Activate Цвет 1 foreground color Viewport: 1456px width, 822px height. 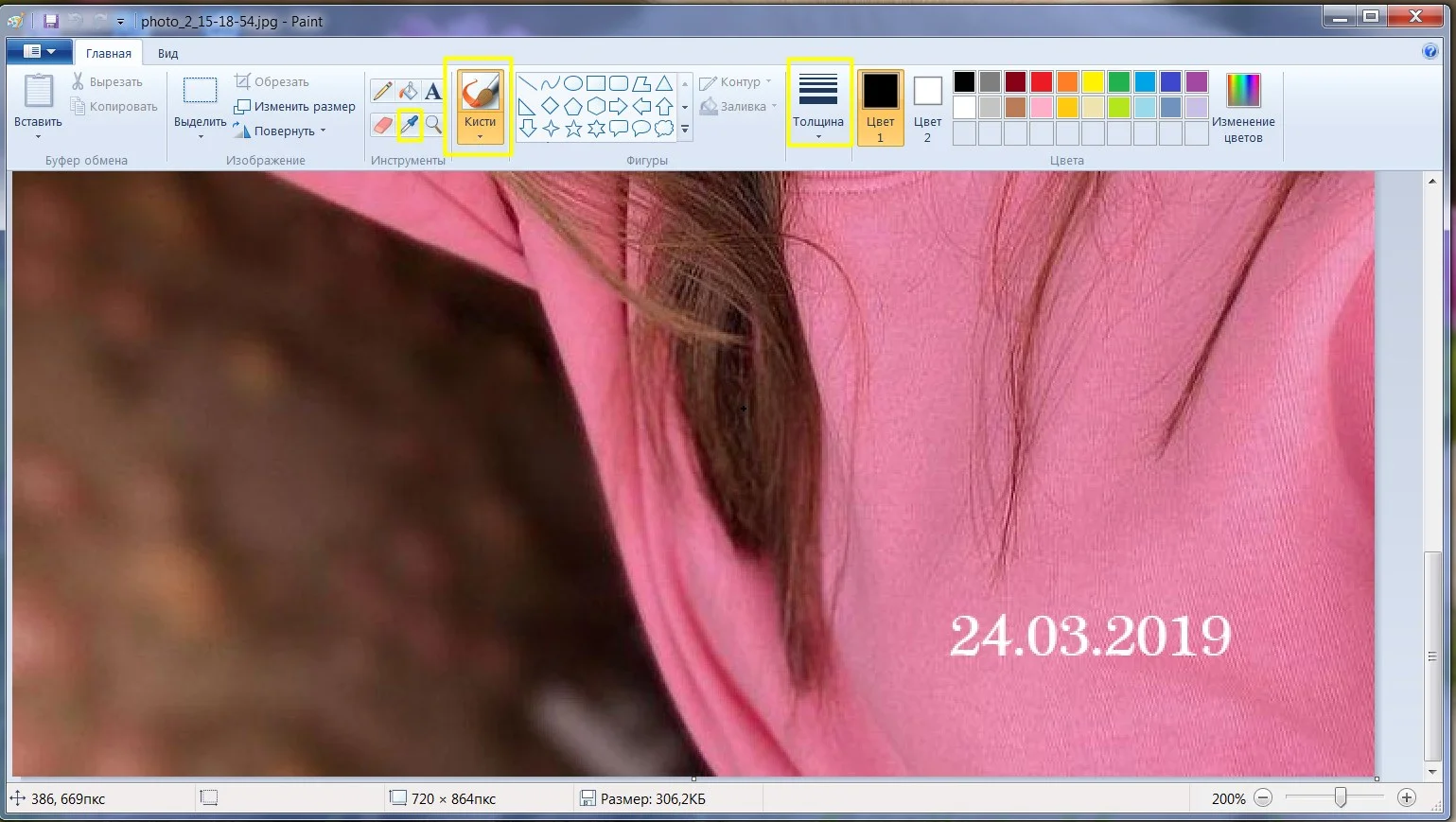(x=880, y=107)
